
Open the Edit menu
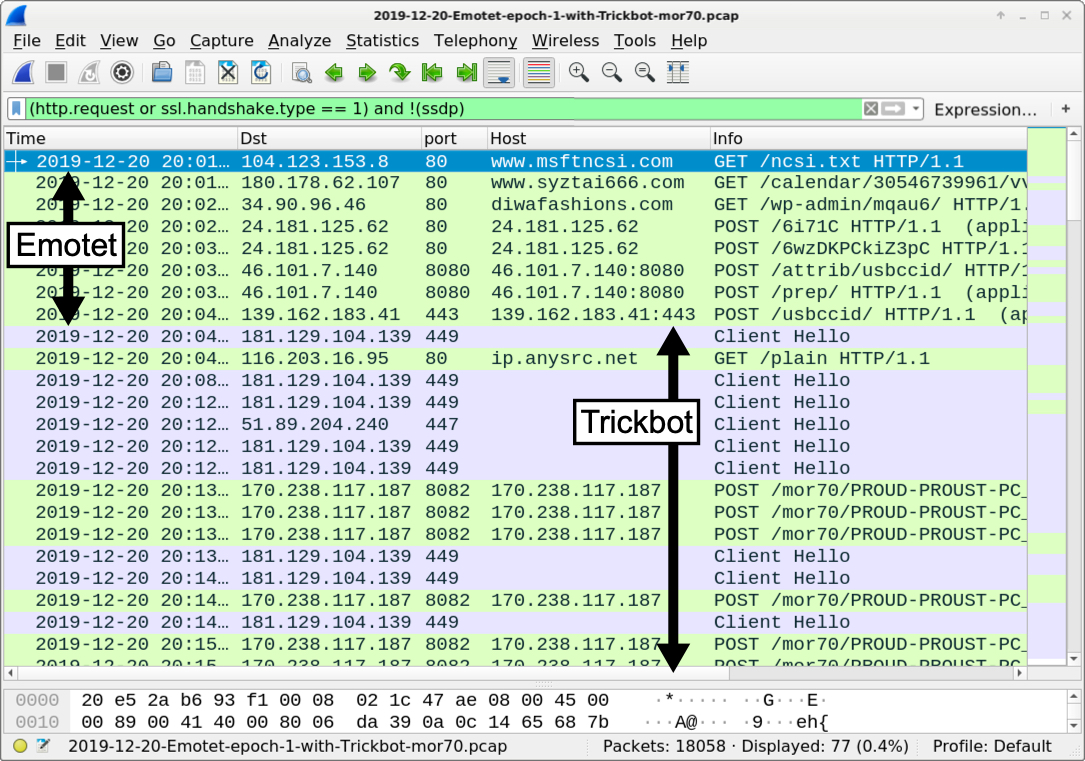tap(71, 41)
